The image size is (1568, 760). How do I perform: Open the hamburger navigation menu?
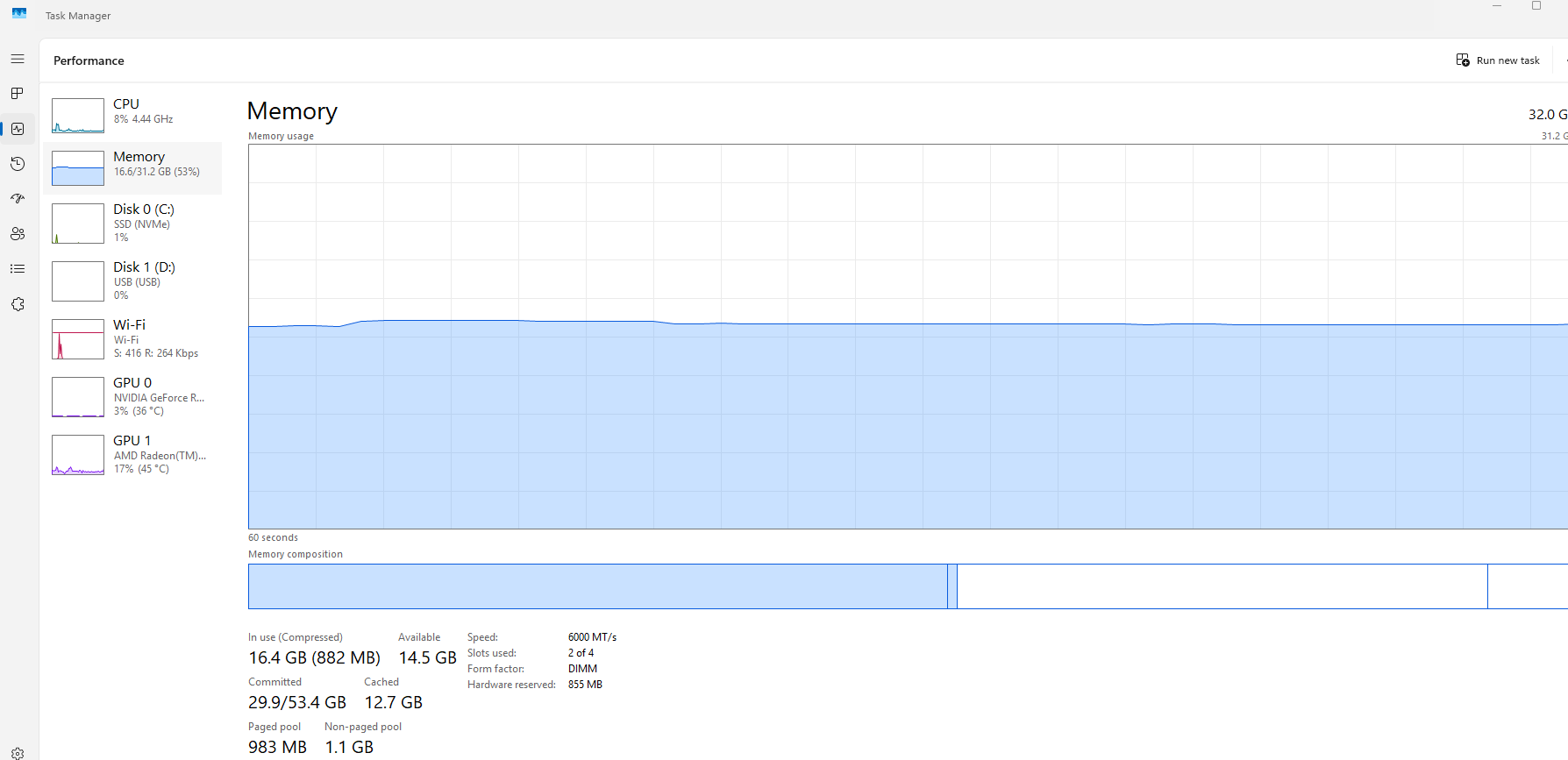pos(18,59)
